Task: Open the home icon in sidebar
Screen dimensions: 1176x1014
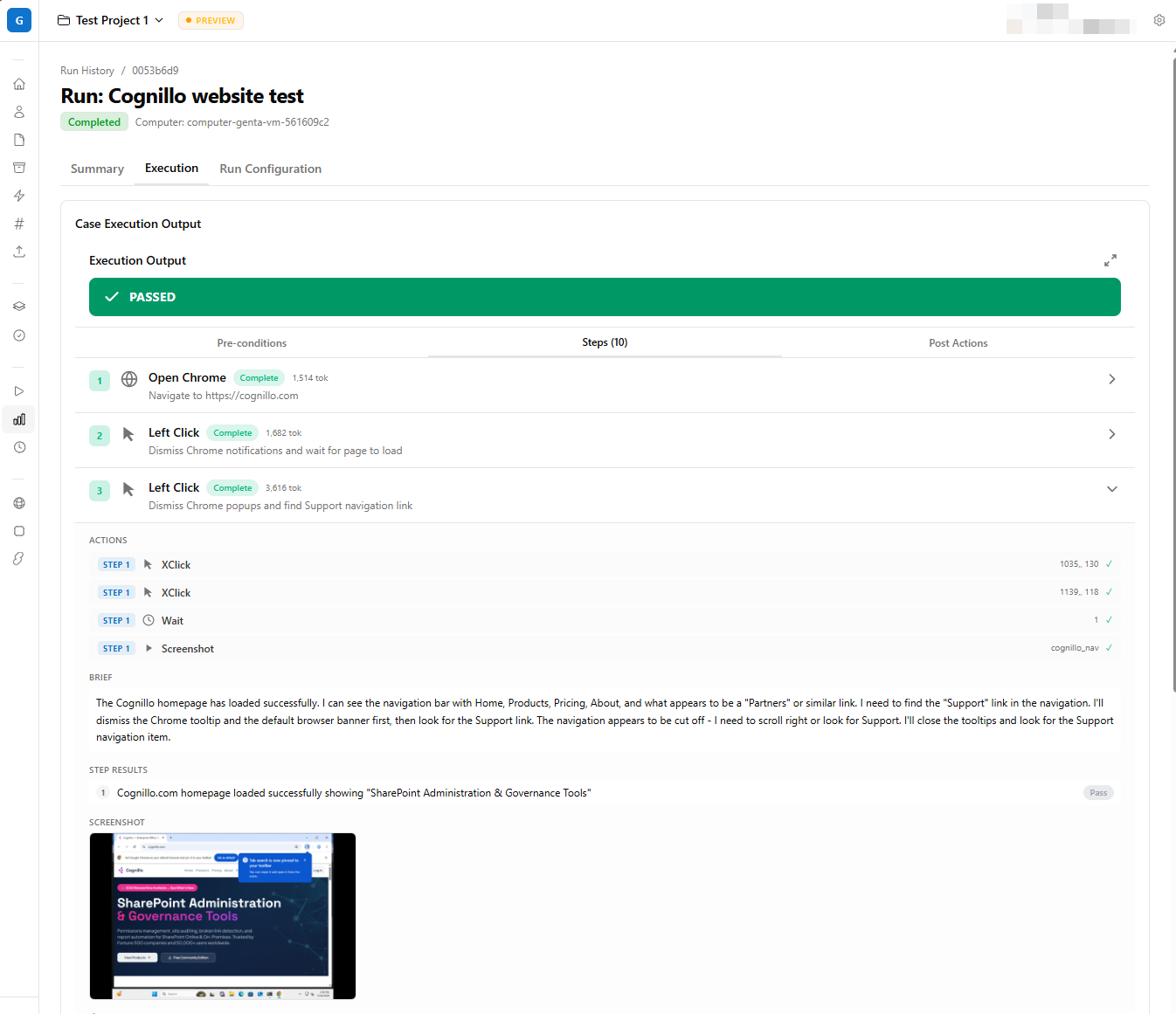Action: click(x=19, y=84)
